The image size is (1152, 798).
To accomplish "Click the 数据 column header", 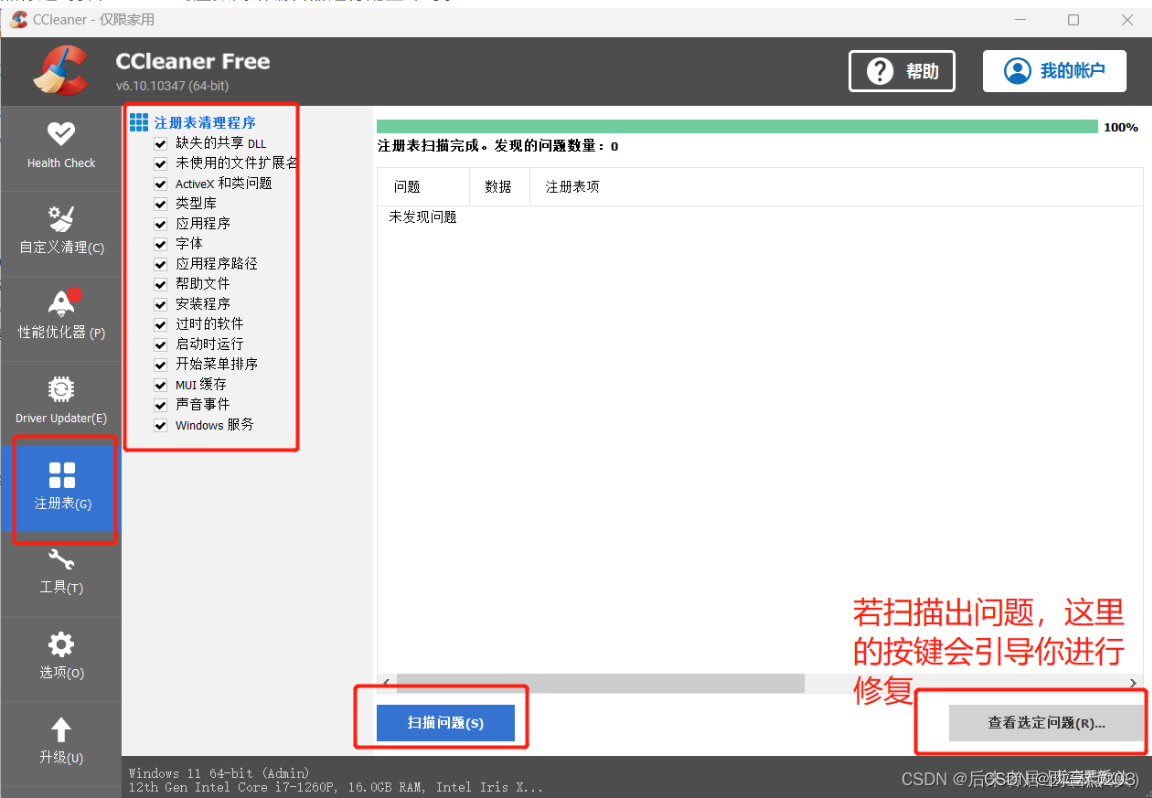I will 499,187.
